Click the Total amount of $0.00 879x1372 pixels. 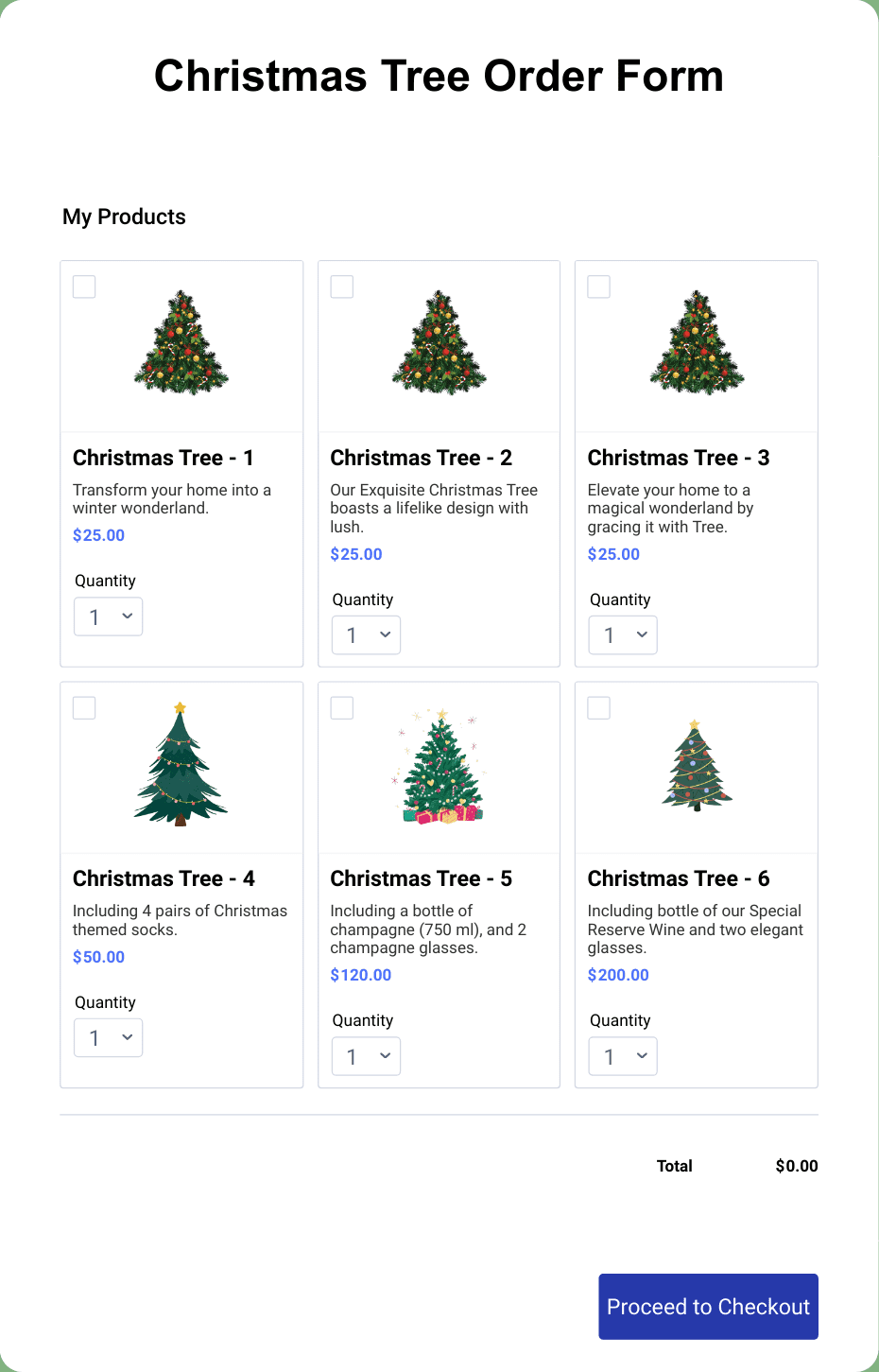click(796, 1165)
